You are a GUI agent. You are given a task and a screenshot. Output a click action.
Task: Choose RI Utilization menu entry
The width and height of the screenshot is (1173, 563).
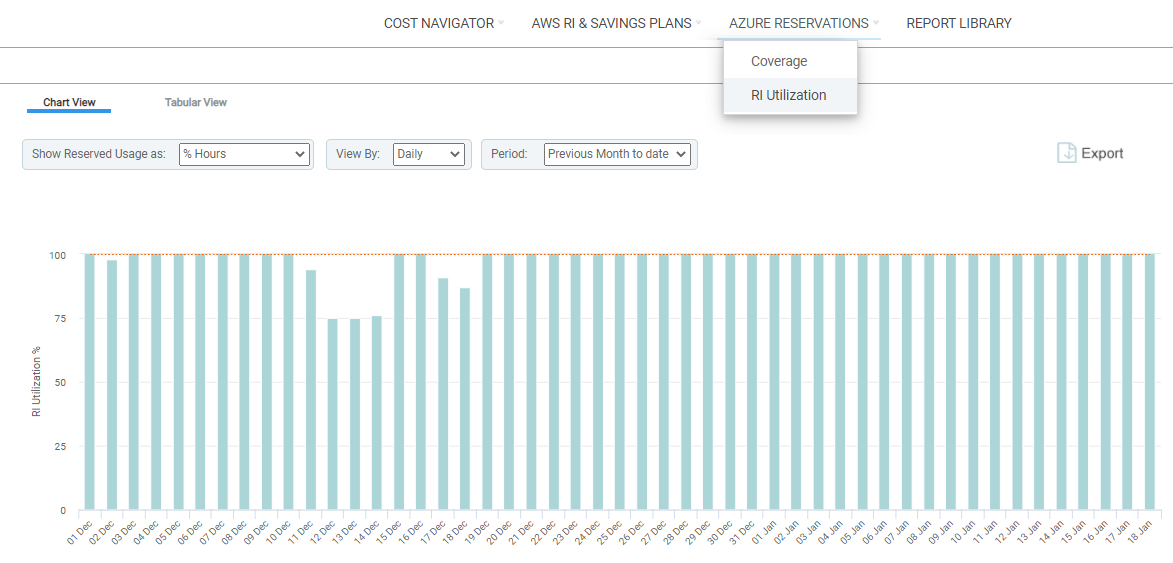789,96
